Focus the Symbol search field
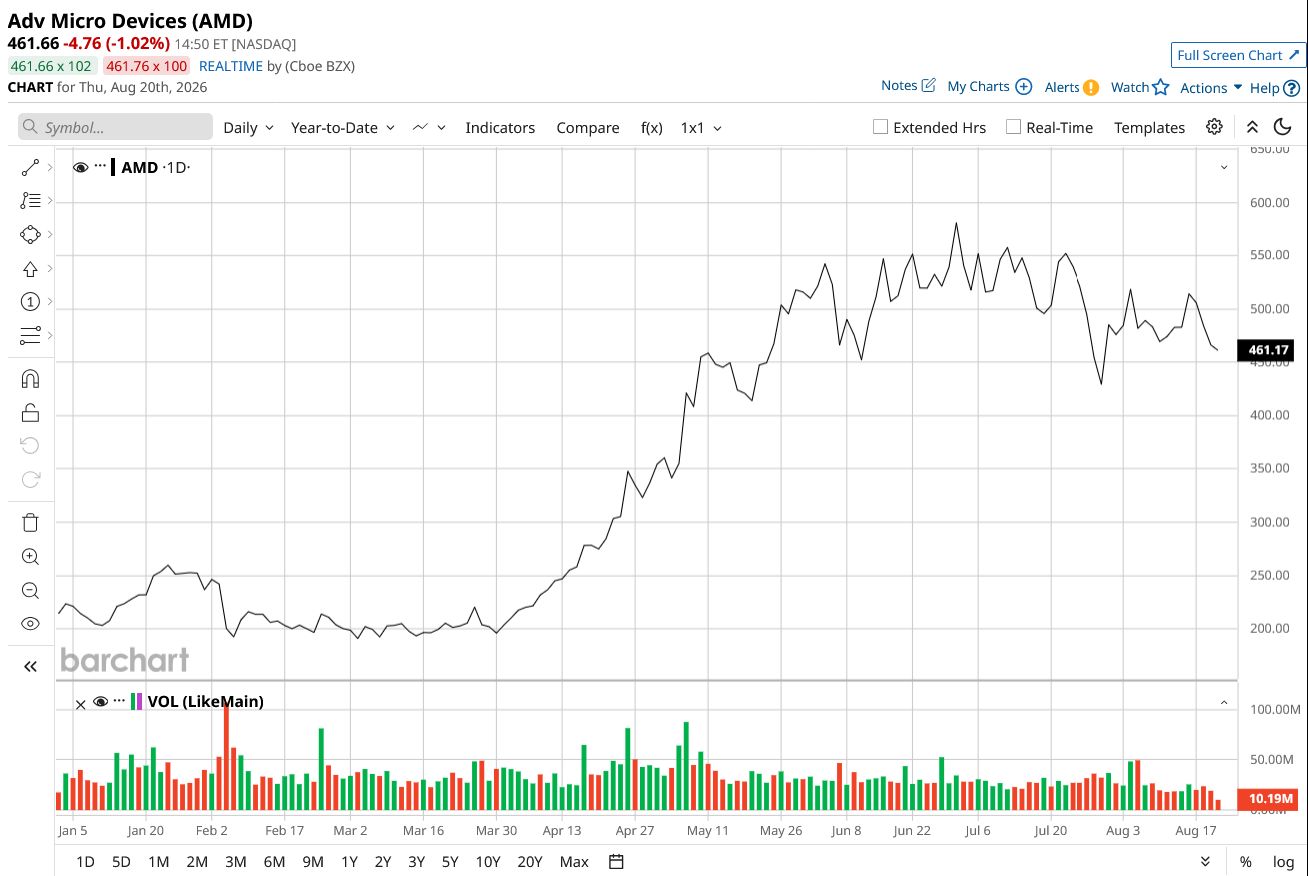 coord(115,127)
